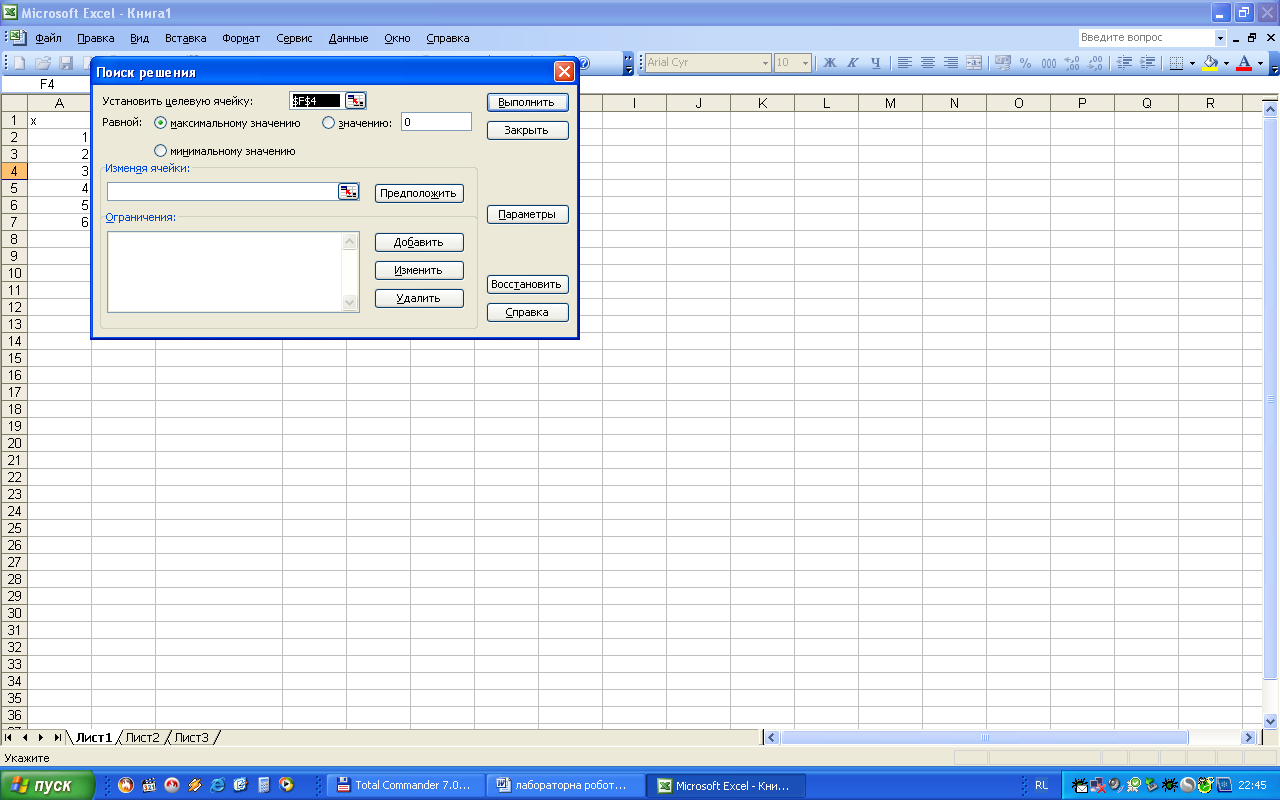Screen dimensions: 1280x800
Task: Select 'минимальному значению' radio button
Action: tap(161, 151)
